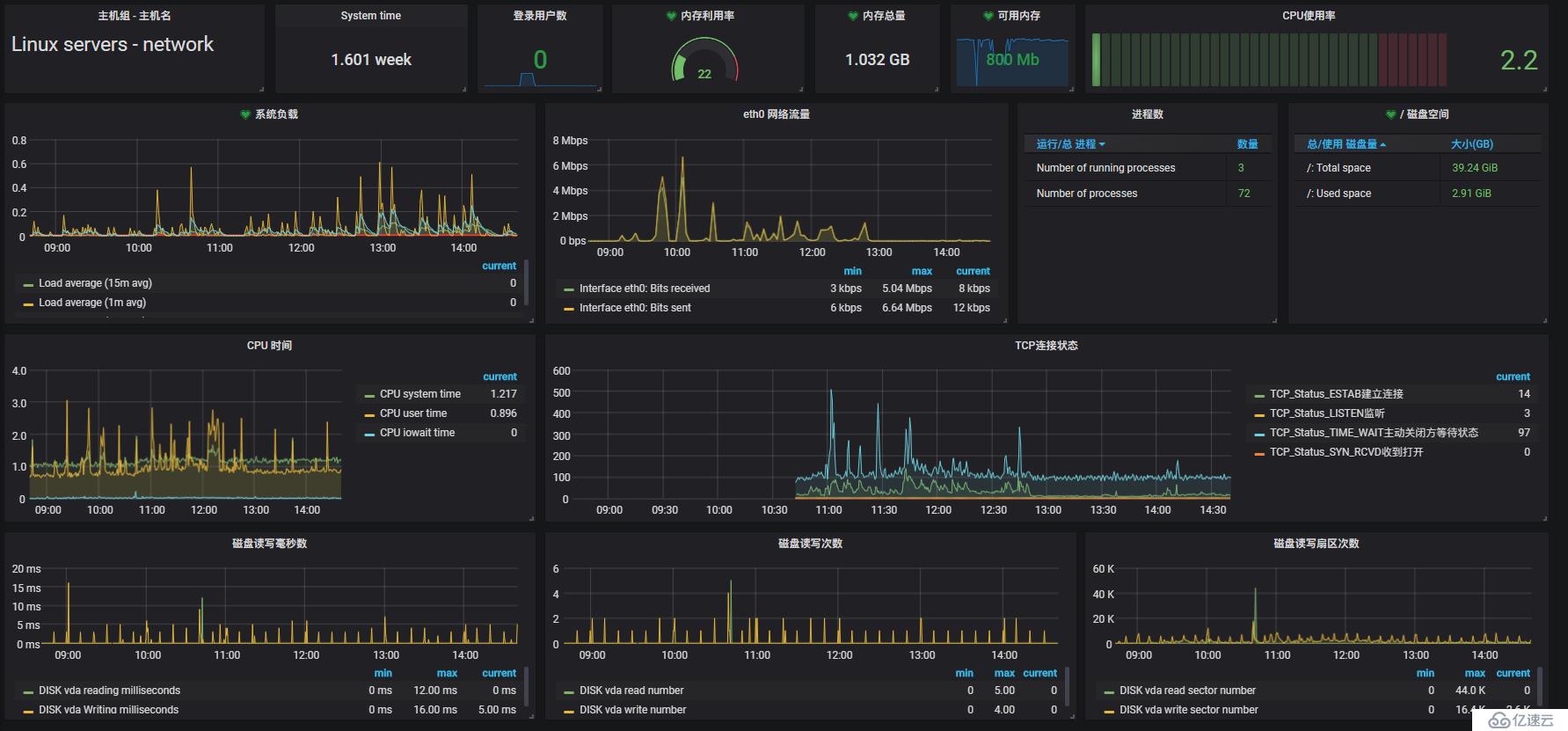Toggle the Interface eth0: Bits received series
This screenshot has width=1568, height=731.
[644, 289]
